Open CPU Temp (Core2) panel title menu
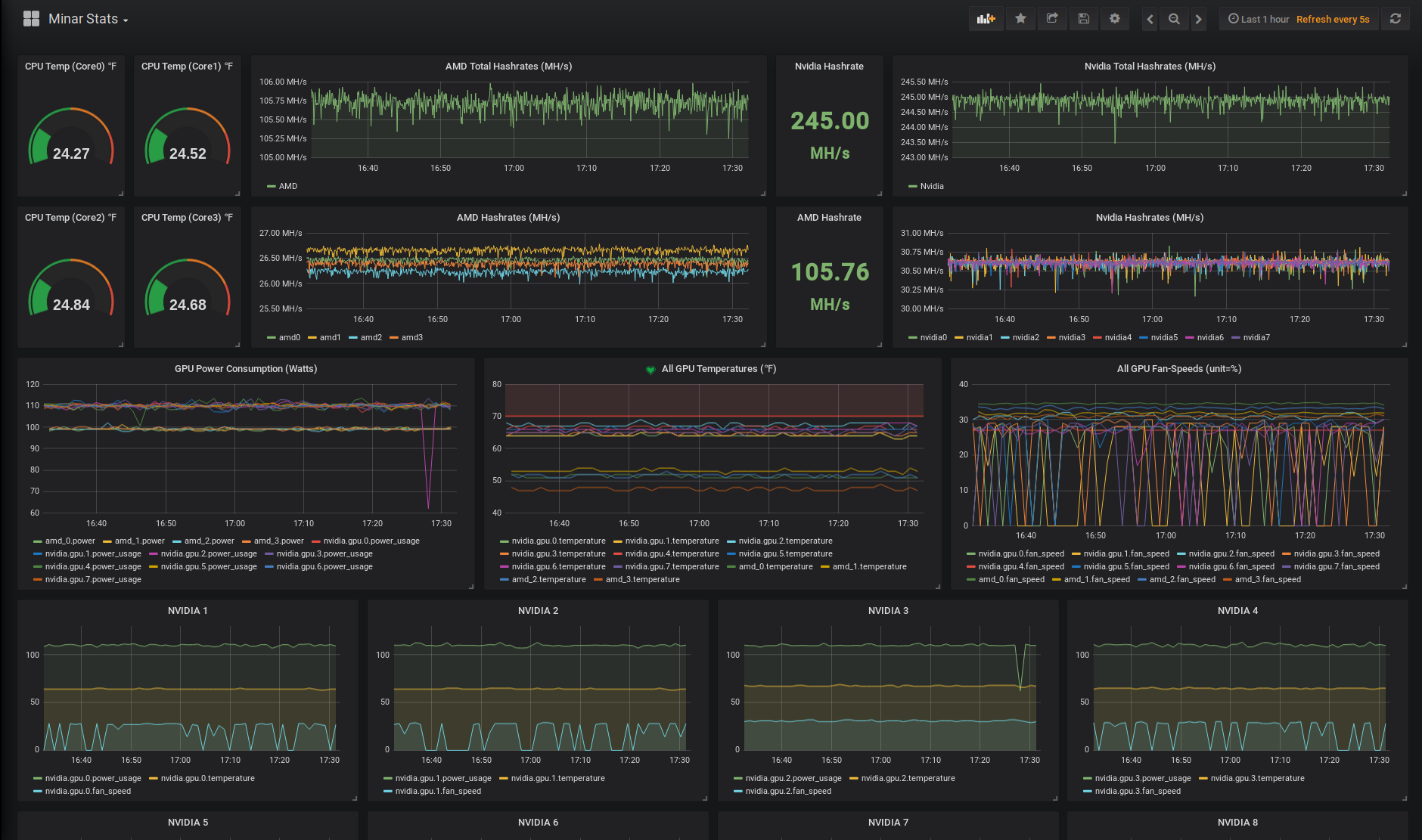The height and width of the screenshot is (840, 1422). (x=71, y=218)
